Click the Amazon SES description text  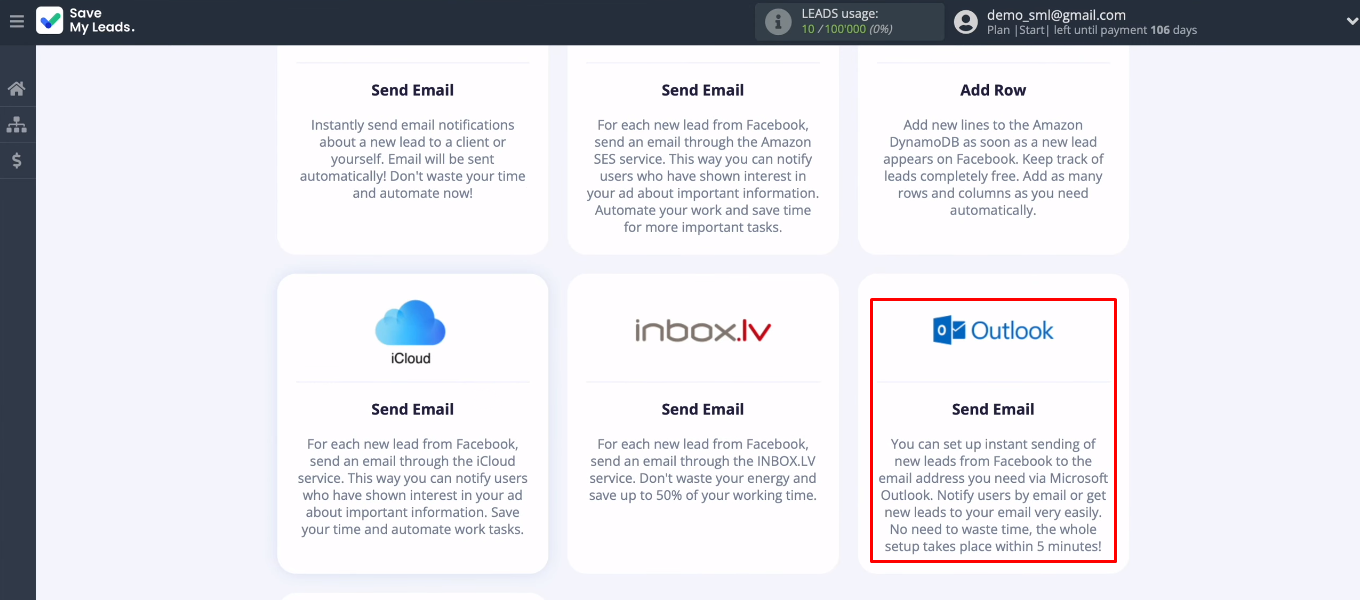click(703, 176)
